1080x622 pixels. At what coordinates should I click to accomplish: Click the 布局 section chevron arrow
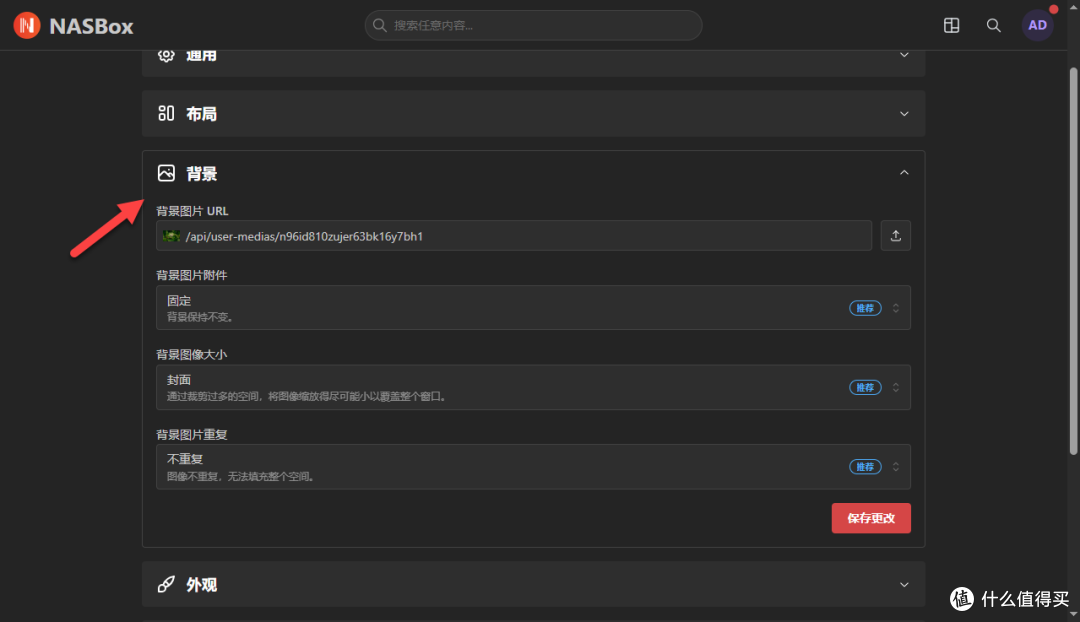point(904,114)
